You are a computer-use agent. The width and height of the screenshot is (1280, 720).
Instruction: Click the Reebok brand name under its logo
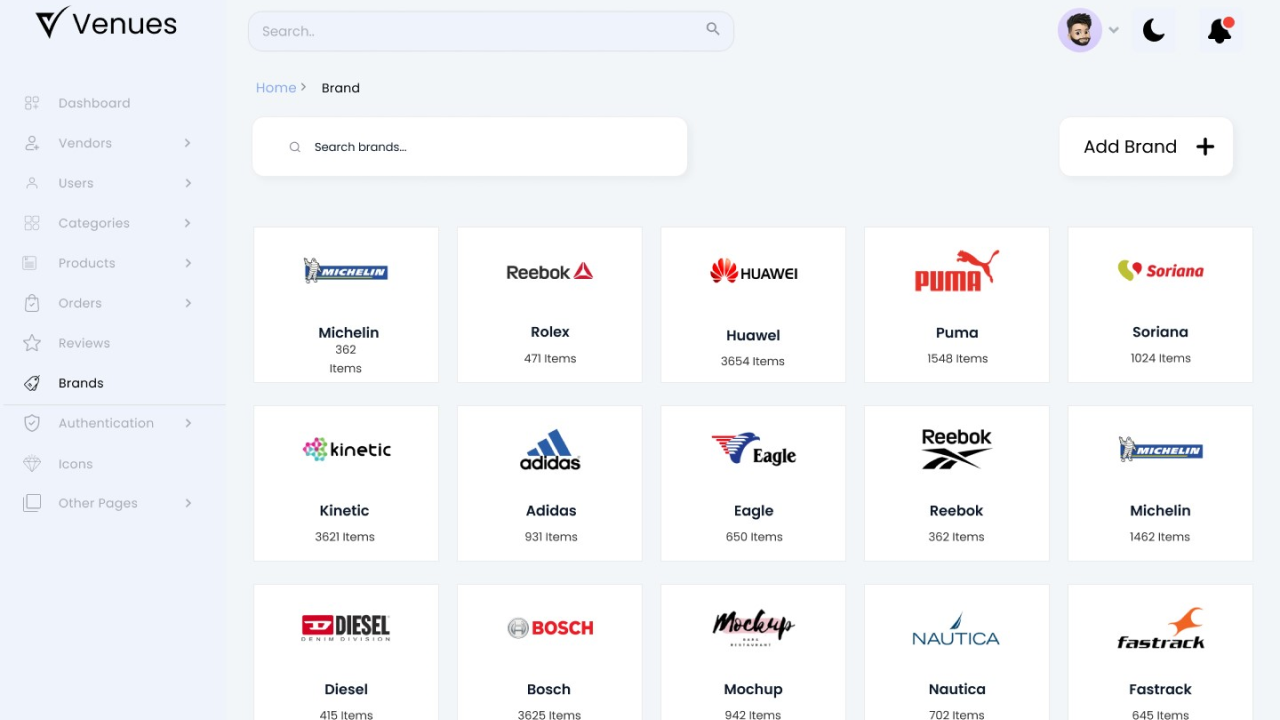click(x=956, y=511)
